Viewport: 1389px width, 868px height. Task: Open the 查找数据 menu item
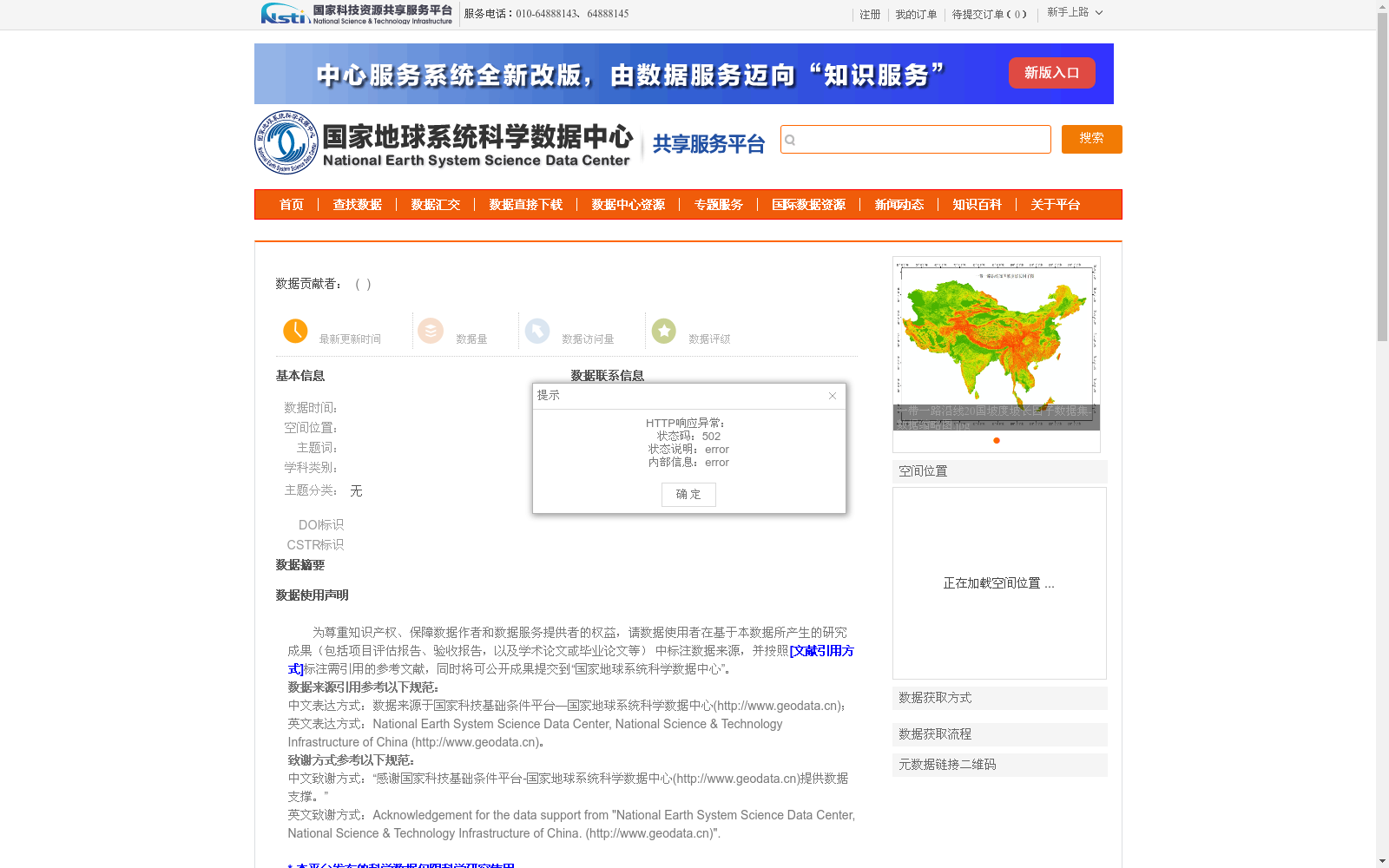click(358, 205)
